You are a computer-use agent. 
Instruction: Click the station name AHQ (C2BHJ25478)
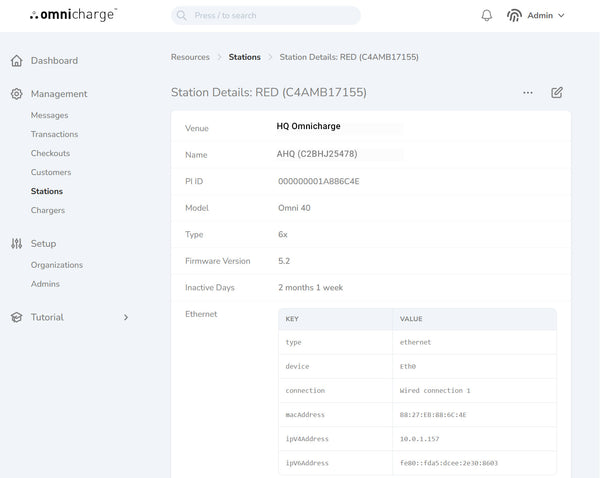317,154
